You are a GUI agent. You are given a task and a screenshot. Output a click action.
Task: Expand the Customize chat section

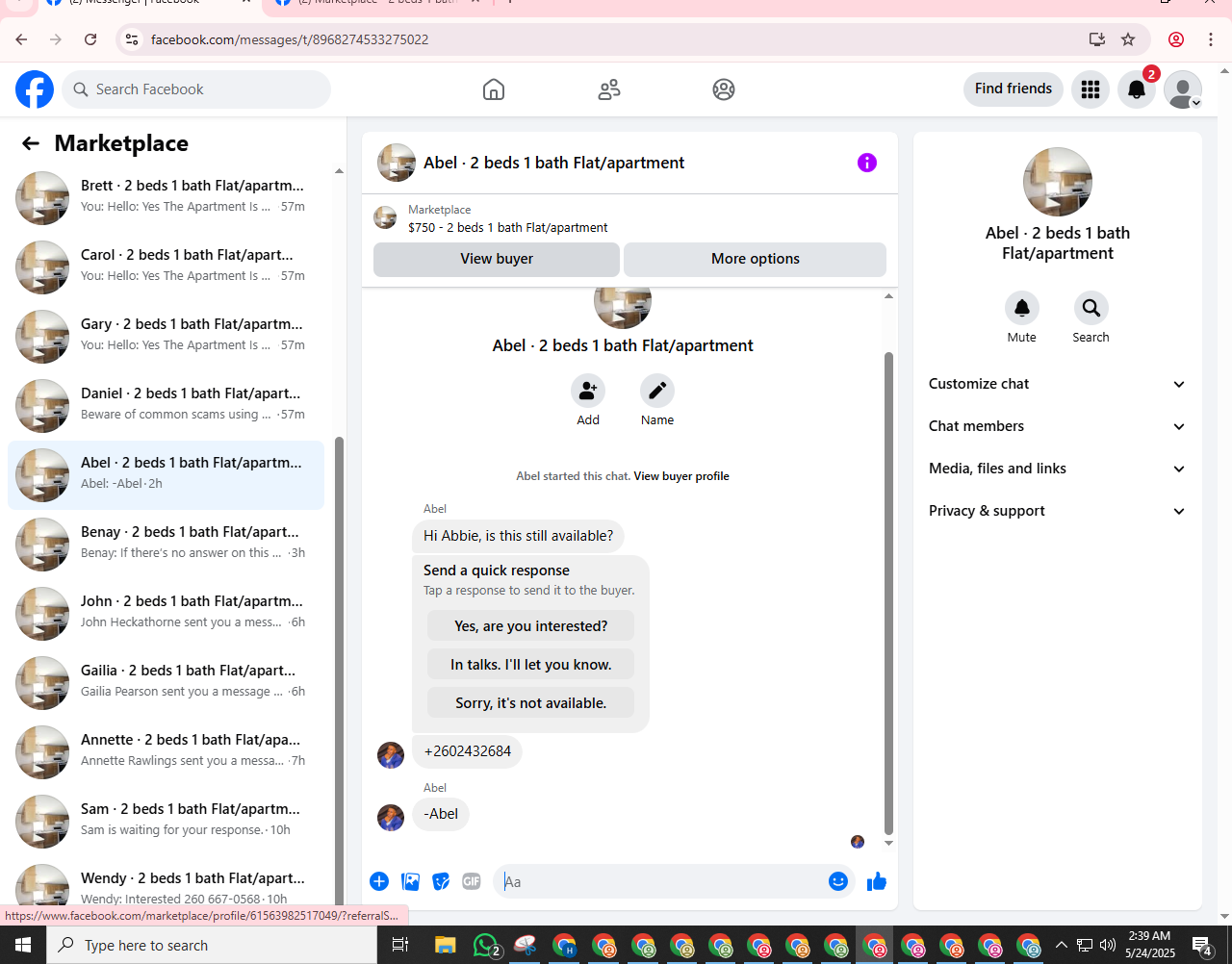coord(1057,384)
